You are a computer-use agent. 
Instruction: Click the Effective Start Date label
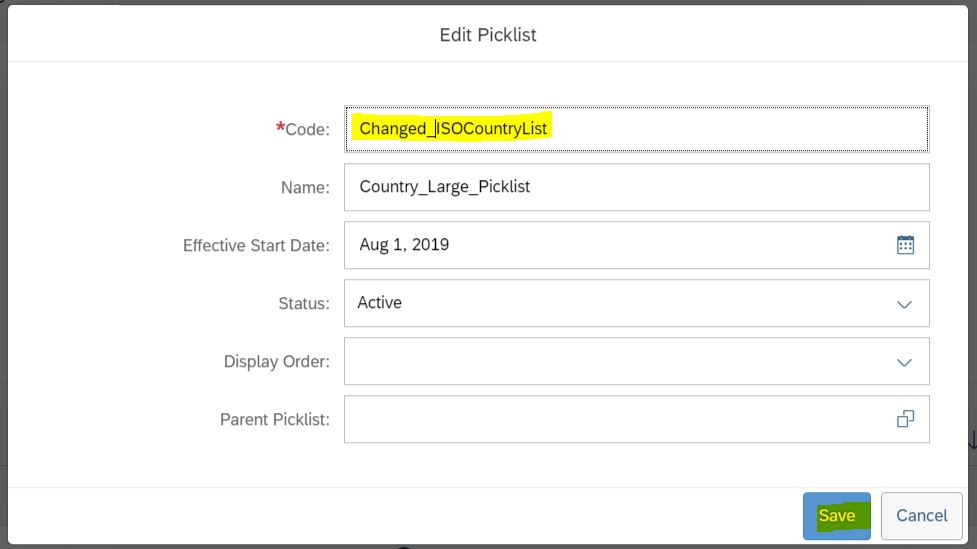coord(256,246)
